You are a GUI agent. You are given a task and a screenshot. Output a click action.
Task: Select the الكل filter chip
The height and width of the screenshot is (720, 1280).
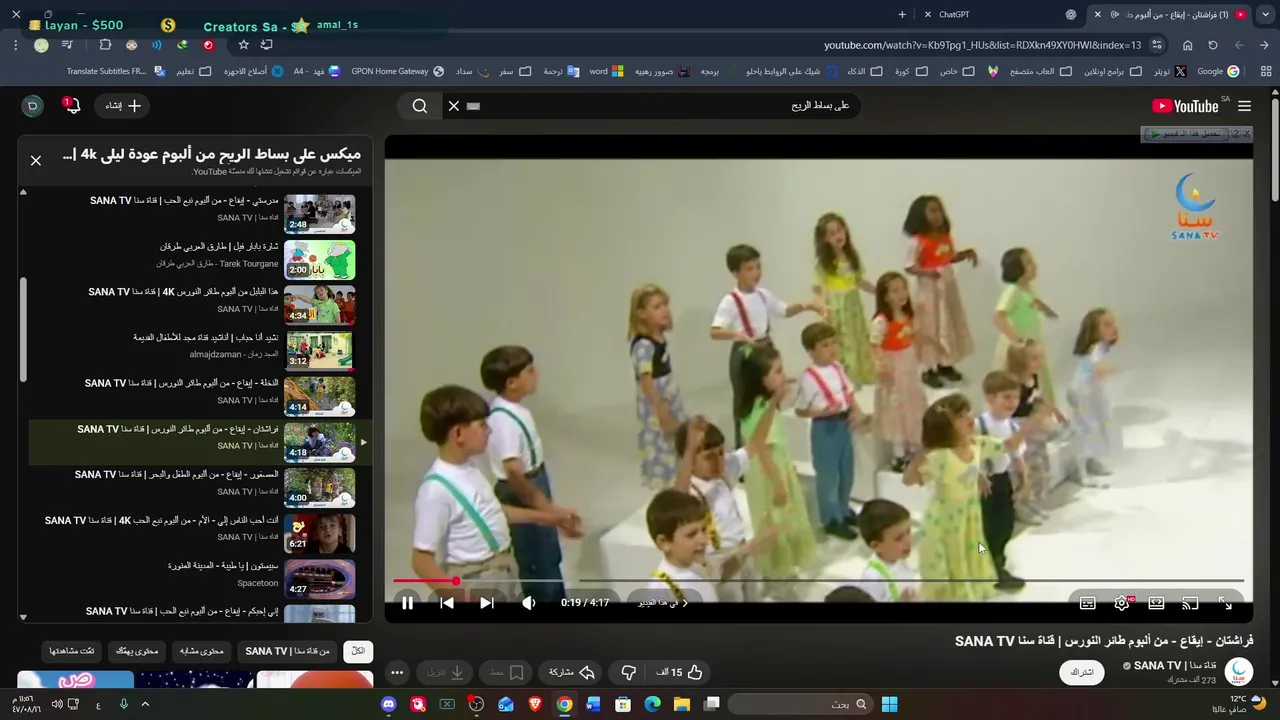point(358,651)
